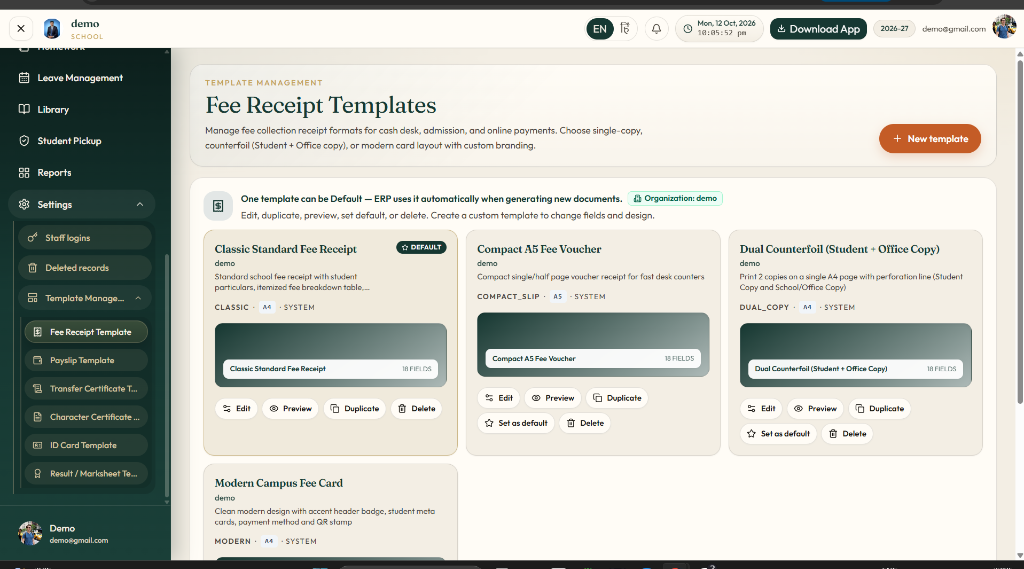Screen dimensions: 1024x569
Task: Collapse the Template Management chevron
Action: (138, 298)
